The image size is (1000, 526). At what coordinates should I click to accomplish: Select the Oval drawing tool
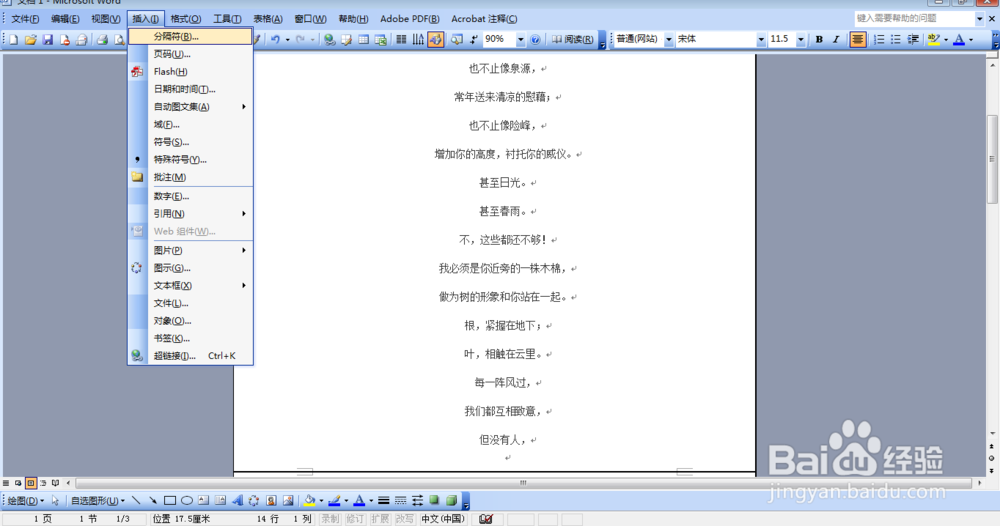[187, 500]
